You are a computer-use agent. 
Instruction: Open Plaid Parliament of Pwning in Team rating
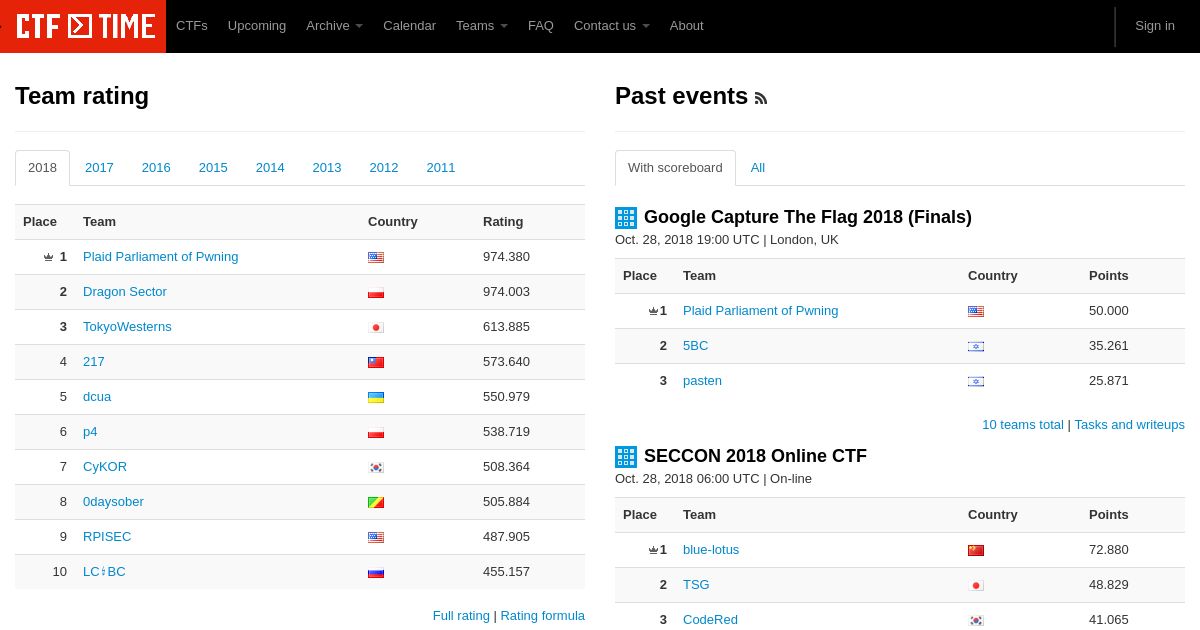(x=160, y=257)
